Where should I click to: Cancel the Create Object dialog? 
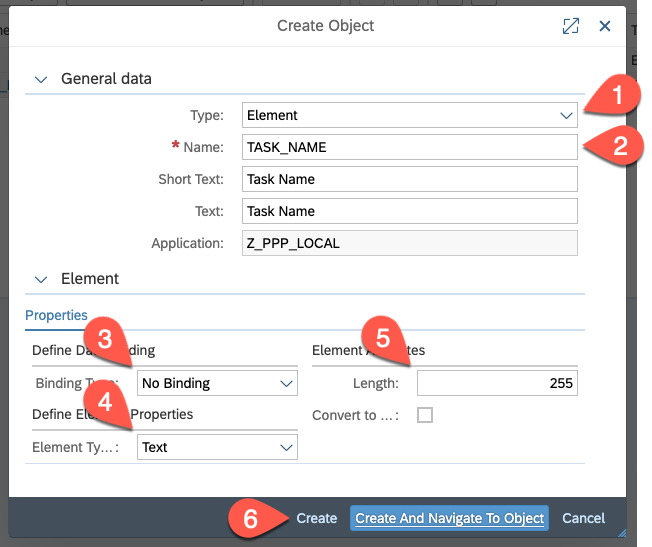coord(583,518)
